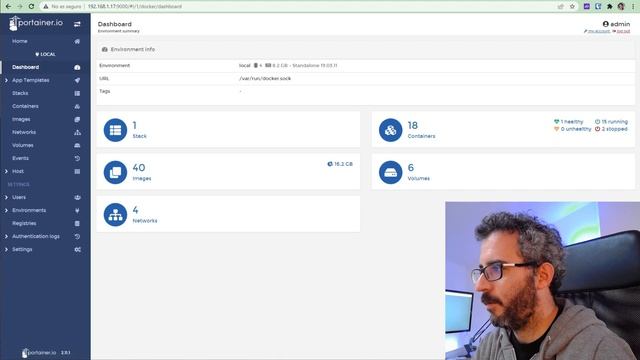
Task: Click the Registries database icon in sidebar
Action: [x=77, y=224]
